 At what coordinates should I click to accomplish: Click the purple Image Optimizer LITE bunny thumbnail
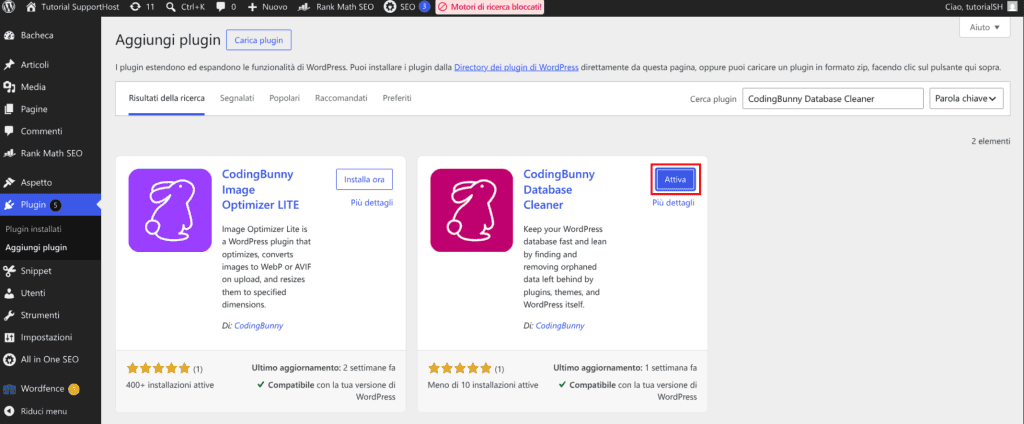pos(170,210)
